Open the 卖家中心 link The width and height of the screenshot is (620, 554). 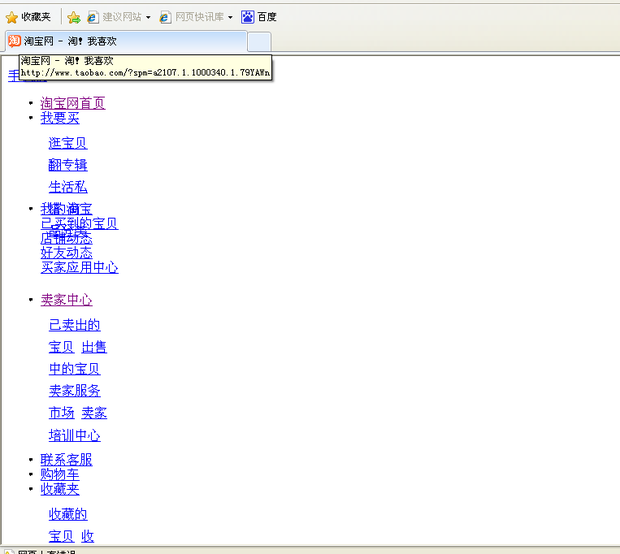pyautogui.click(x=66, y=300)
